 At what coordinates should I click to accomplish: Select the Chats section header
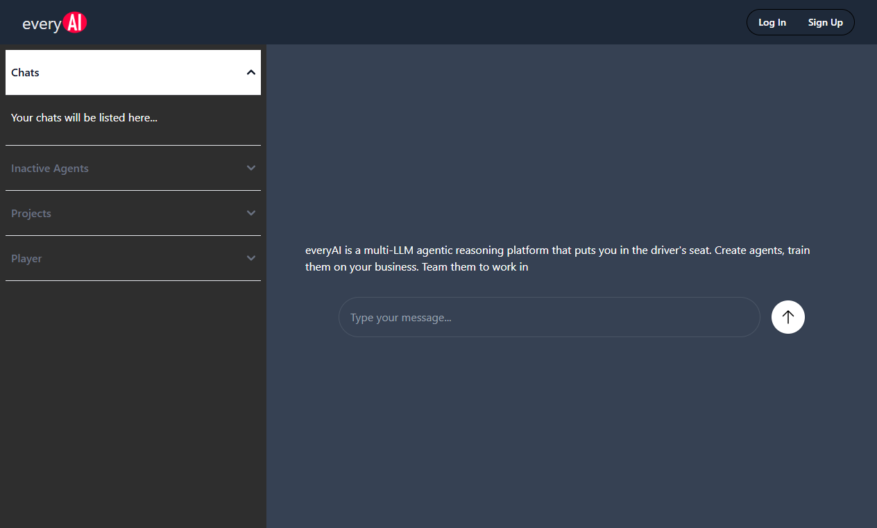pyautogui.click(x=133, y=72)
